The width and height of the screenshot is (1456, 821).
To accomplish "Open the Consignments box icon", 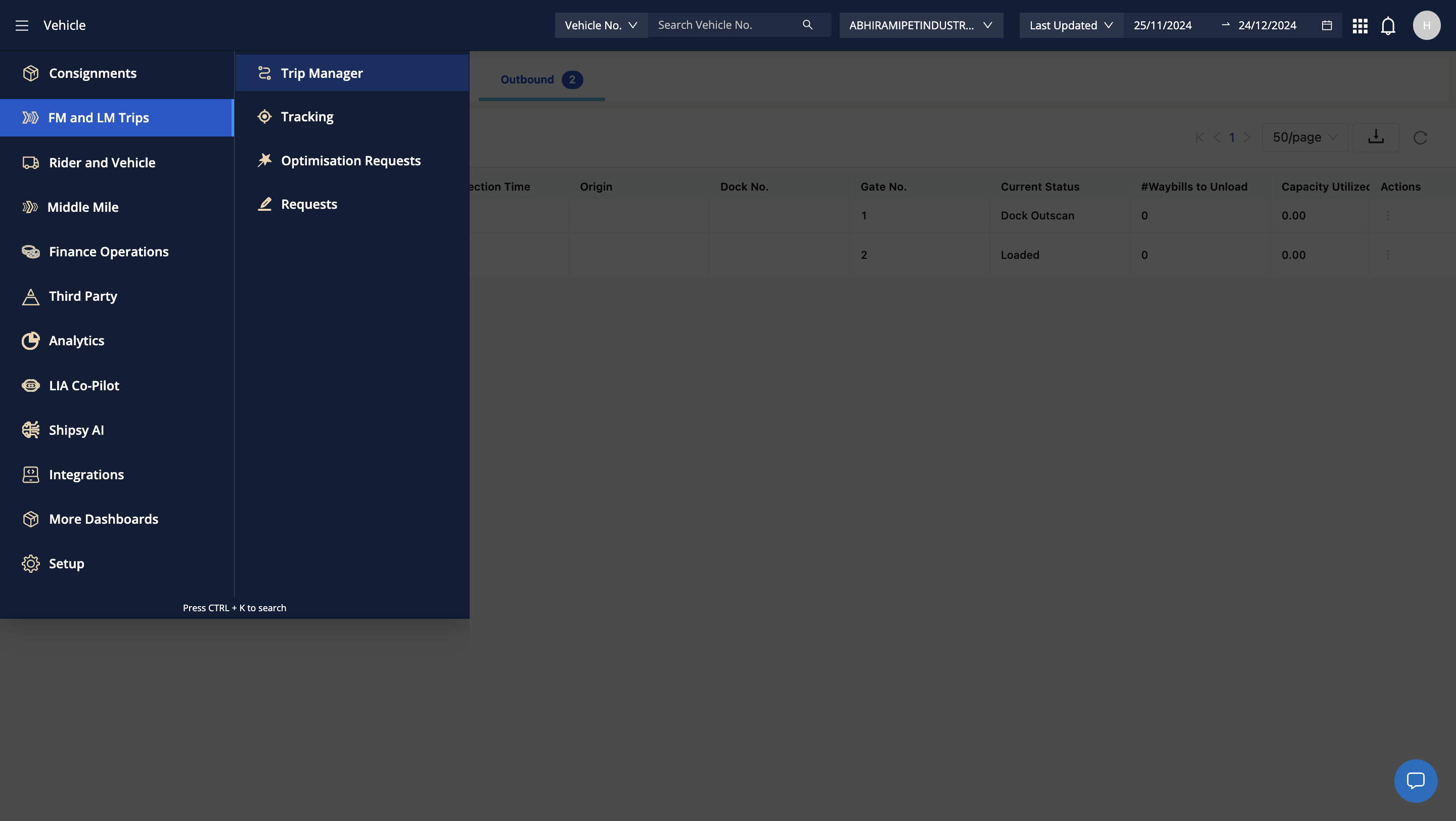I will pos(30,73).
